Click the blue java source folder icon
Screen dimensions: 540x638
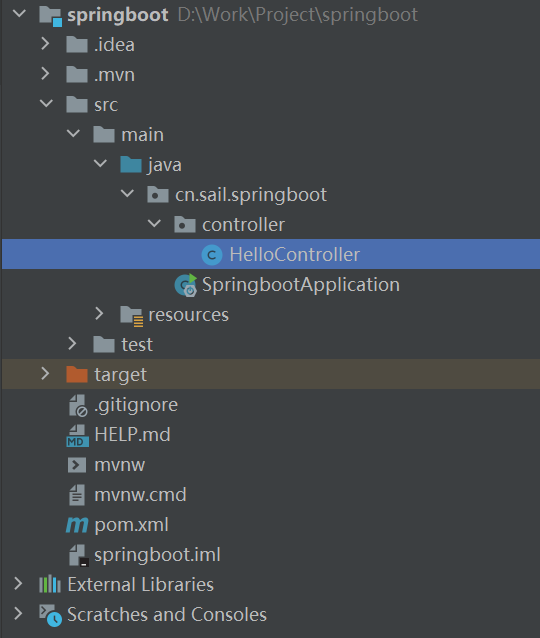(131, 164)
